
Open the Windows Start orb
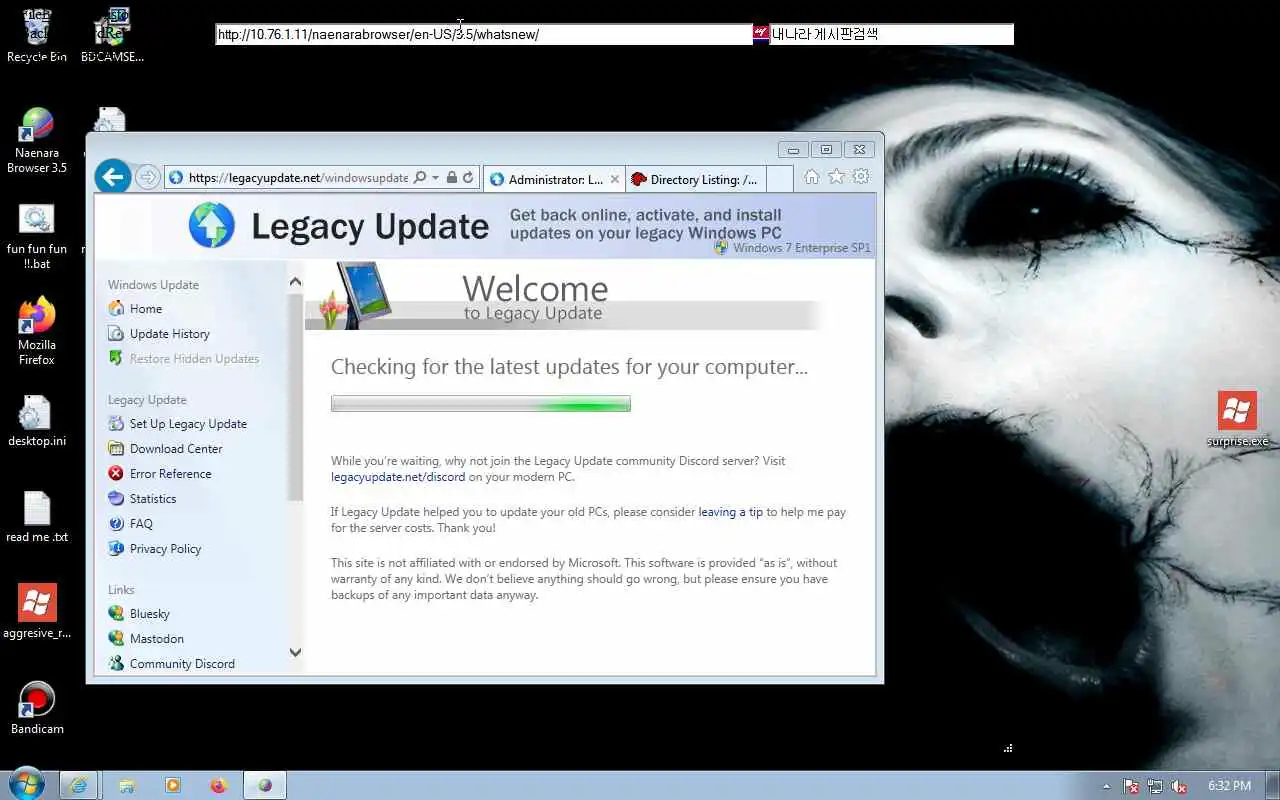point(27,785)
